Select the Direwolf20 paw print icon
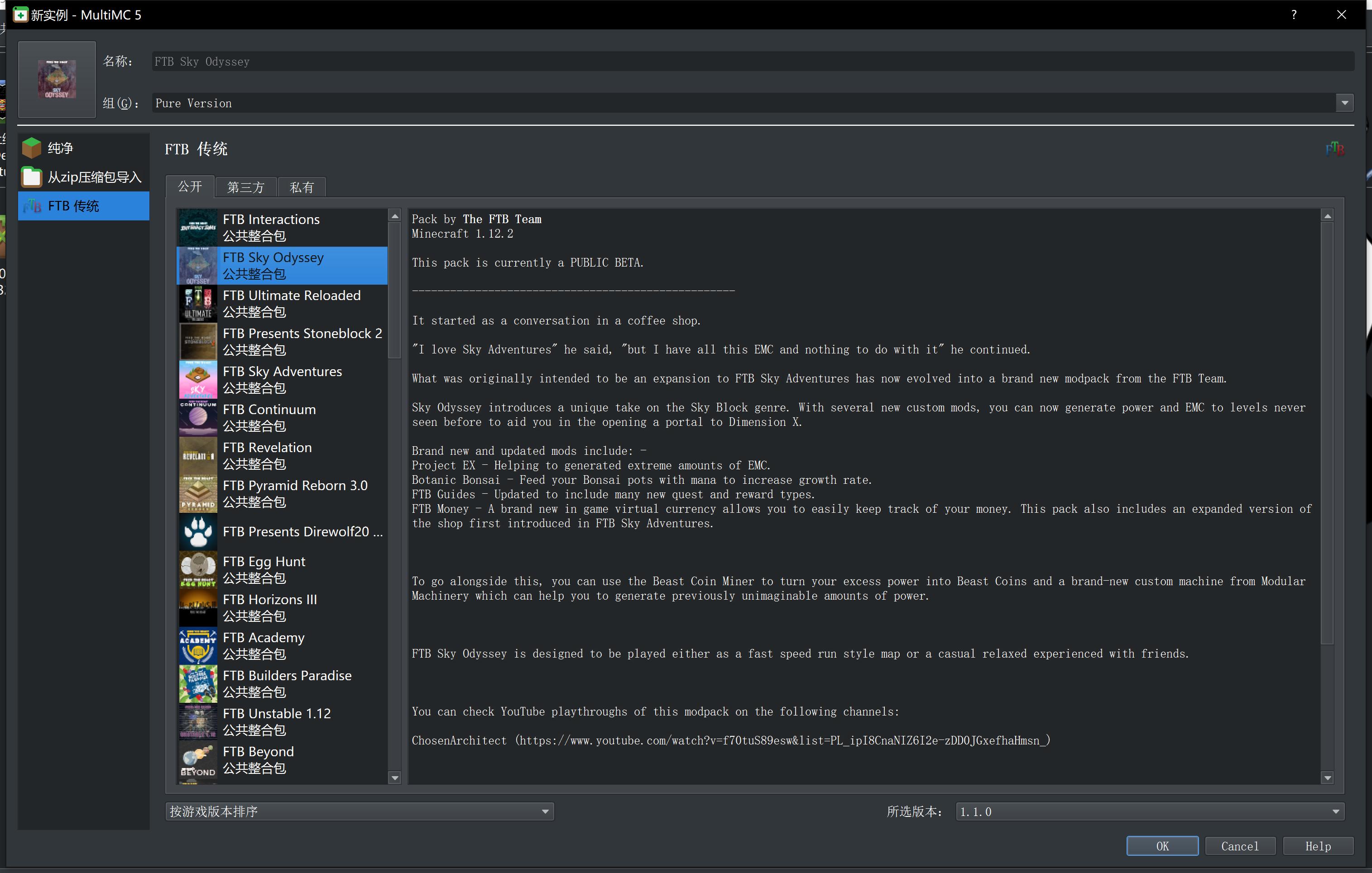 [198, 531]
